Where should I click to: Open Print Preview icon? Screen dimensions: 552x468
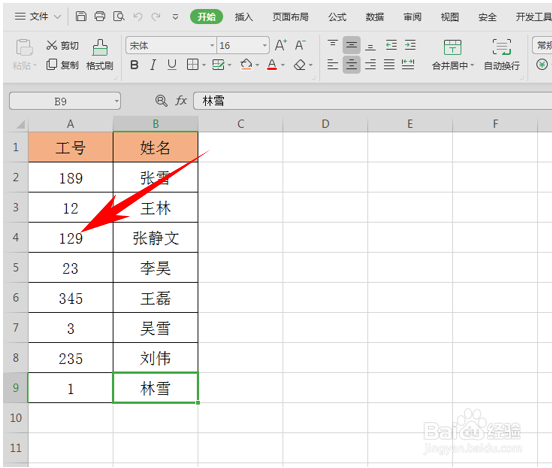click(119, 16)
